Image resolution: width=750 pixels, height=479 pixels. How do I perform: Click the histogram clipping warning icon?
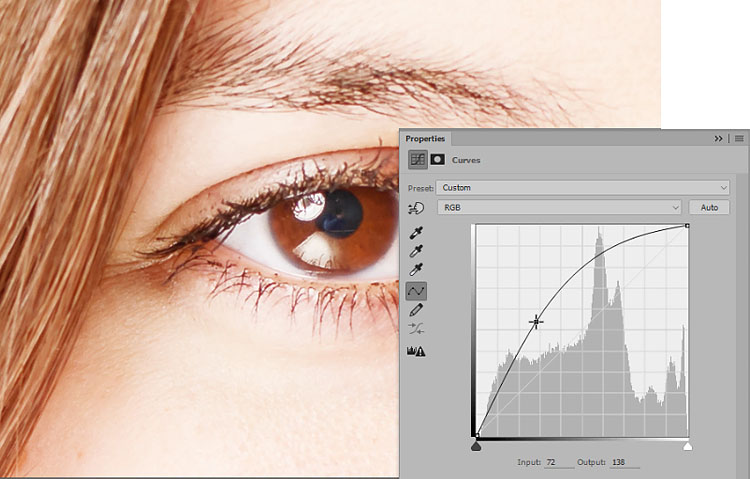coord(416,352)
